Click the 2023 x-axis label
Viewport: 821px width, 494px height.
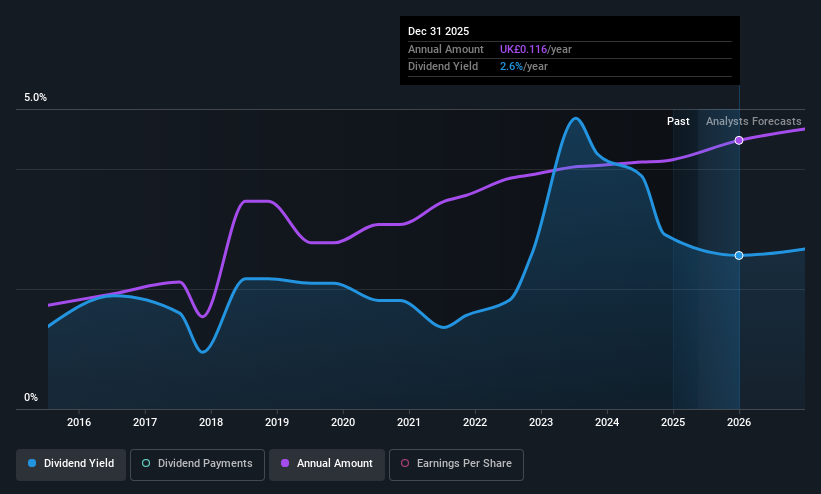(x=541, y=422)
